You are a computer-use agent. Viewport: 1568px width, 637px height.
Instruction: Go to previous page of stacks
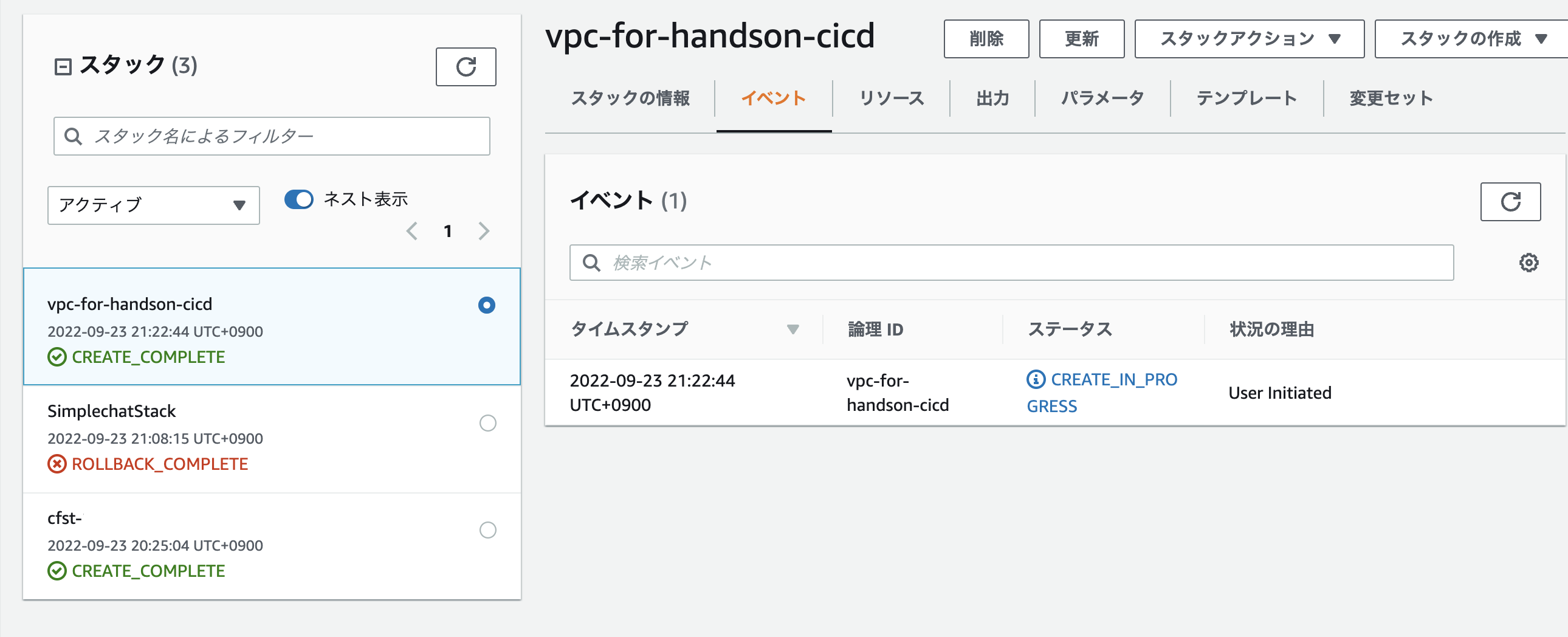coord(412,231)
